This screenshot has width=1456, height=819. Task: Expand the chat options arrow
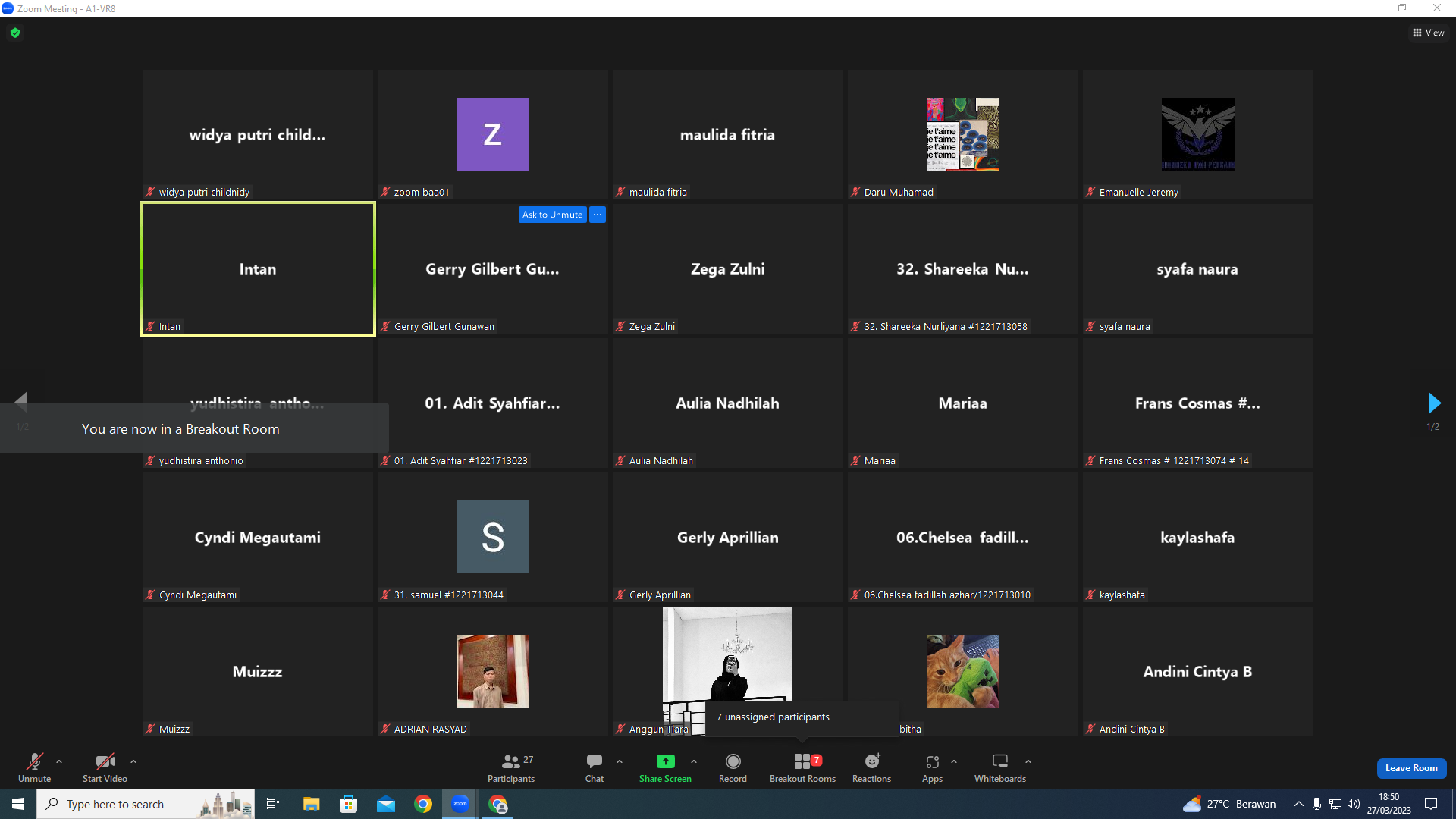point(620,761)
